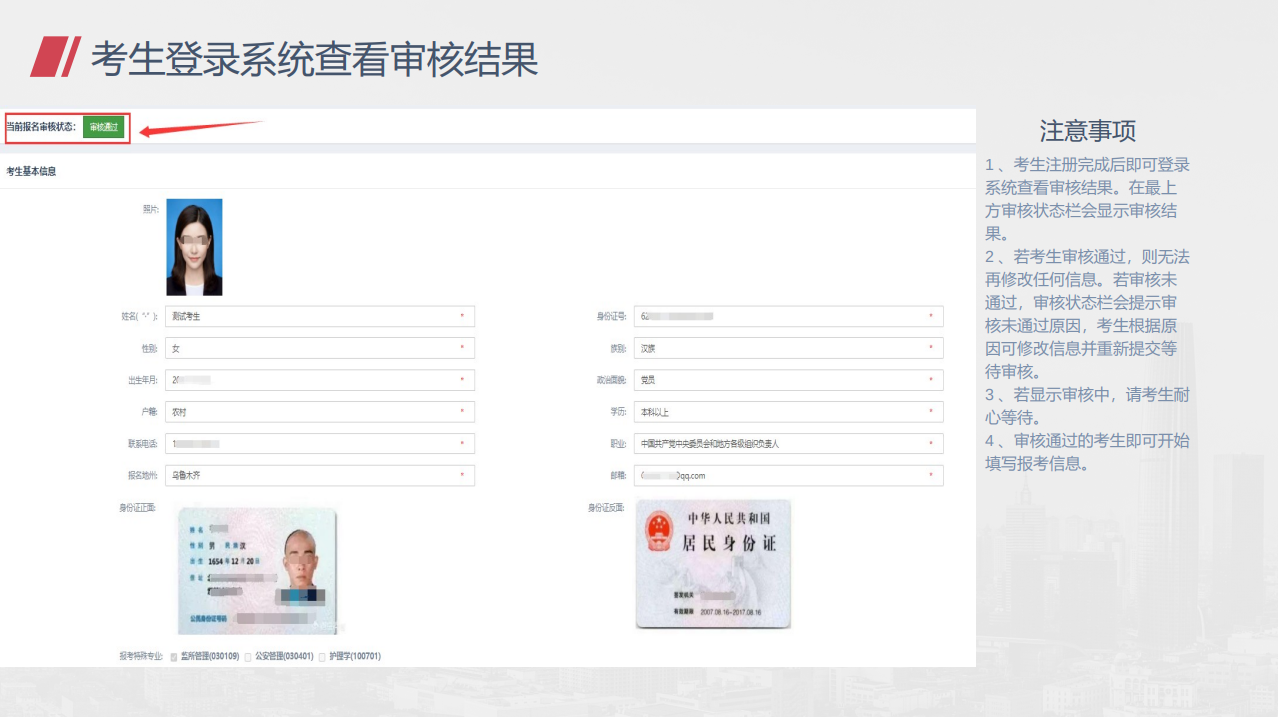Select the 族别 field showing 汉族

tap(788, 349)
